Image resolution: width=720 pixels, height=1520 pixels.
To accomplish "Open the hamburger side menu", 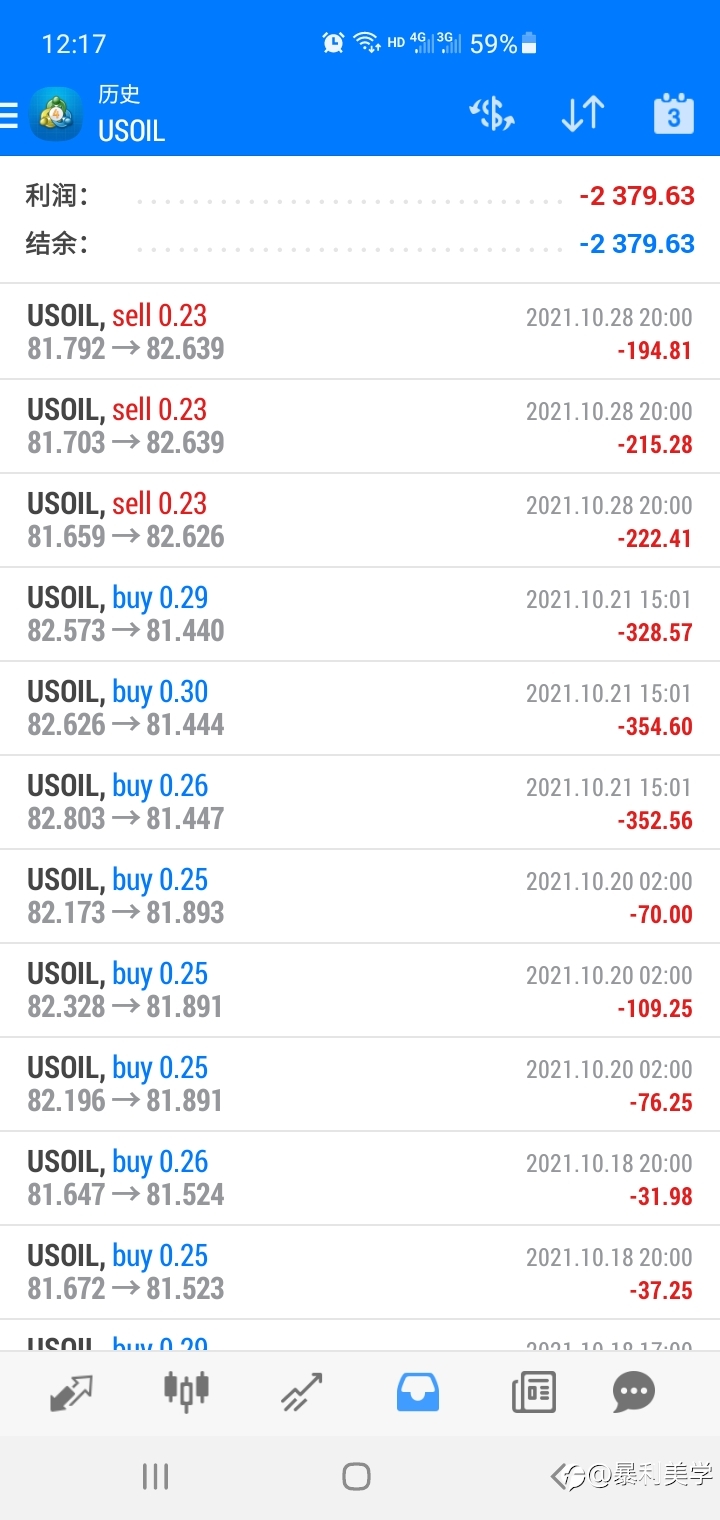I will coord(8,115).
